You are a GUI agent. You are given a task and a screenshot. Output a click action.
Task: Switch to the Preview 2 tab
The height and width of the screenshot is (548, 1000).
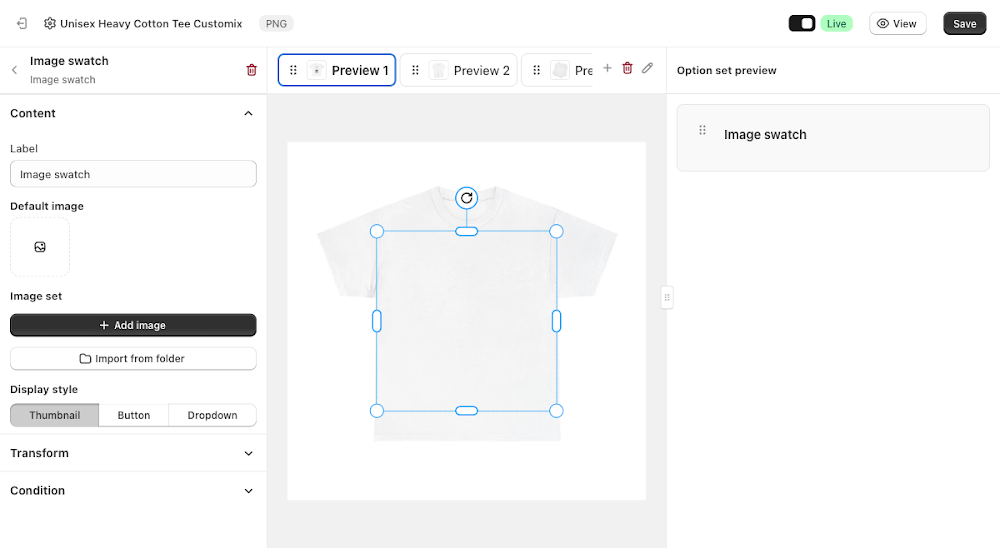point(459,70)
